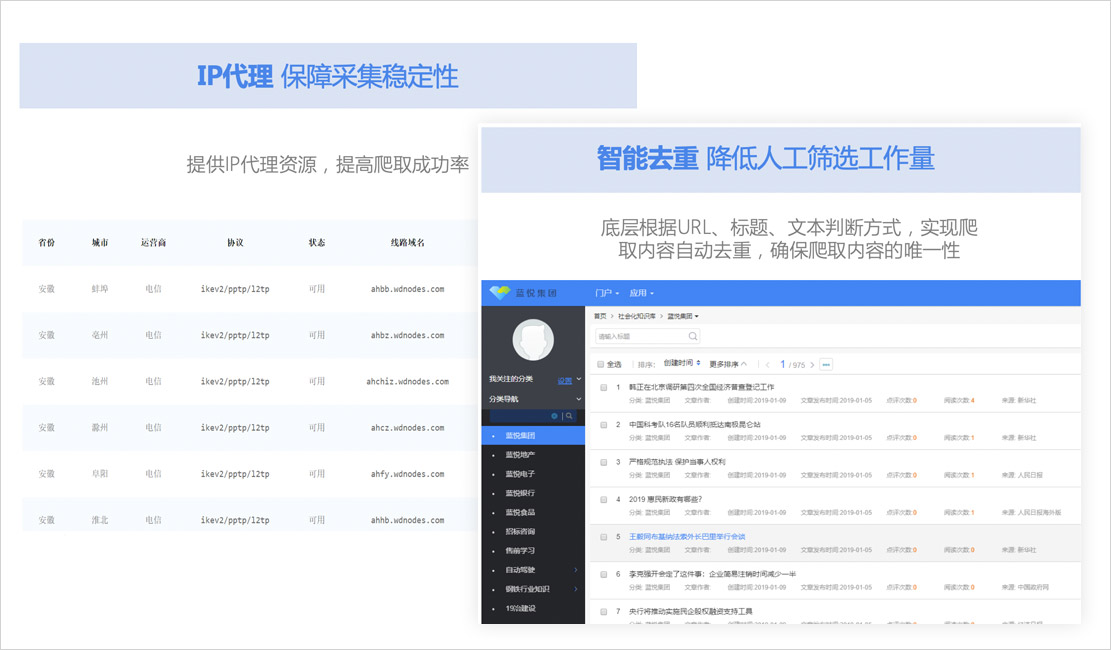Toggle the 全选 select-all checkbox

[601, 364]
